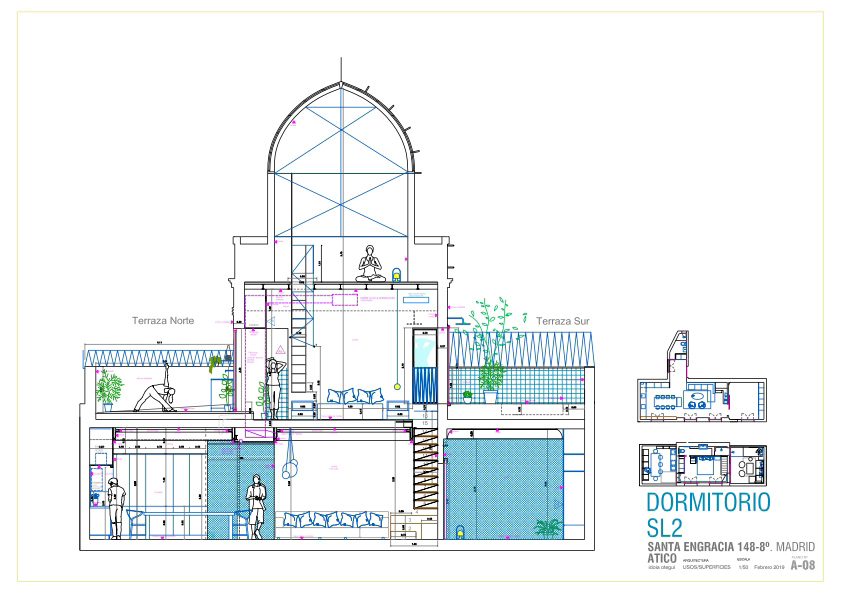Select the cross-braced dome structure
Viewport: 842px width, 595px height.
tap(341, 159)
